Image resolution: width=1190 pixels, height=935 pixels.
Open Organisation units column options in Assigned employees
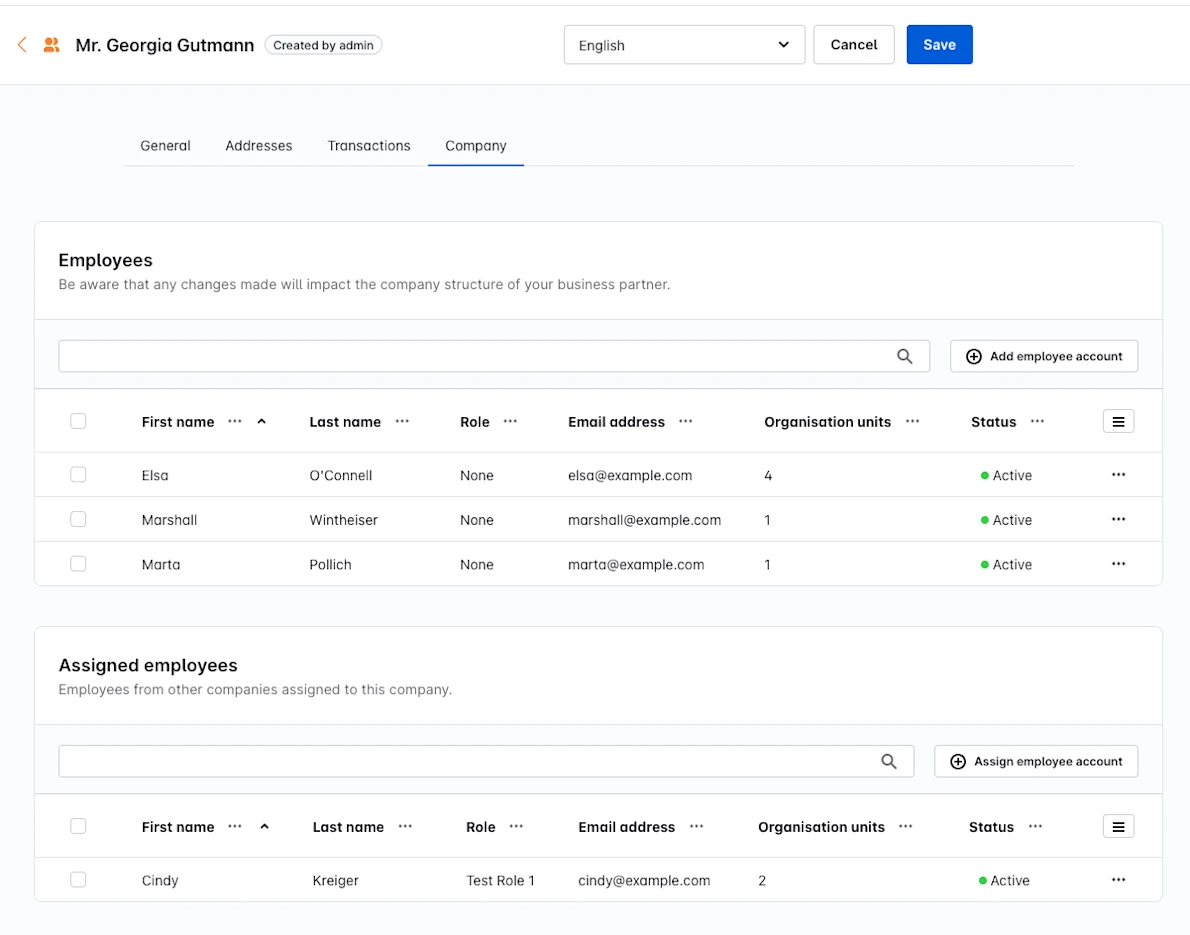click(905, 826)
